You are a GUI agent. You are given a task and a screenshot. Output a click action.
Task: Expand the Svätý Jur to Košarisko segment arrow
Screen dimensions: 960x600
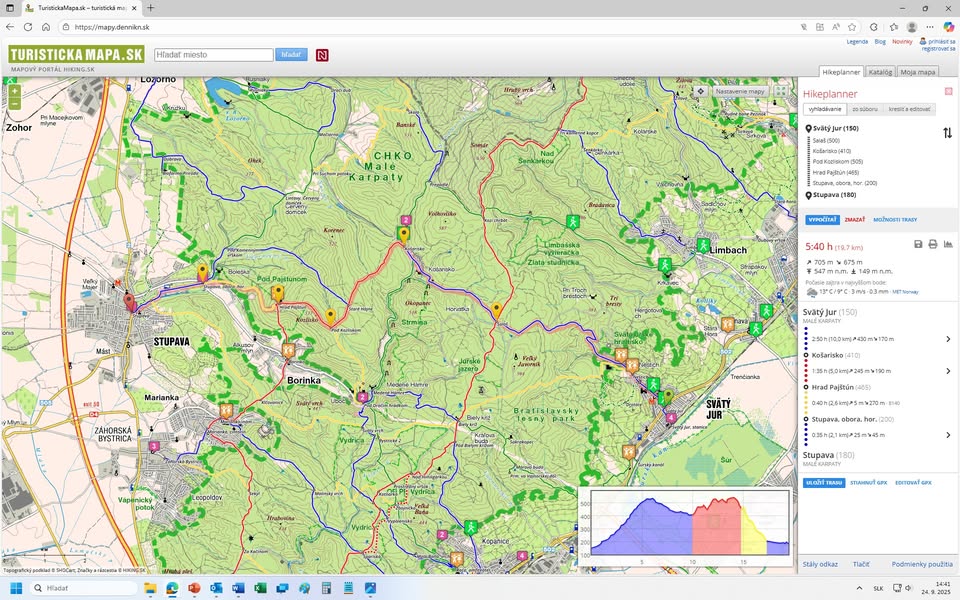pos(948,339)
